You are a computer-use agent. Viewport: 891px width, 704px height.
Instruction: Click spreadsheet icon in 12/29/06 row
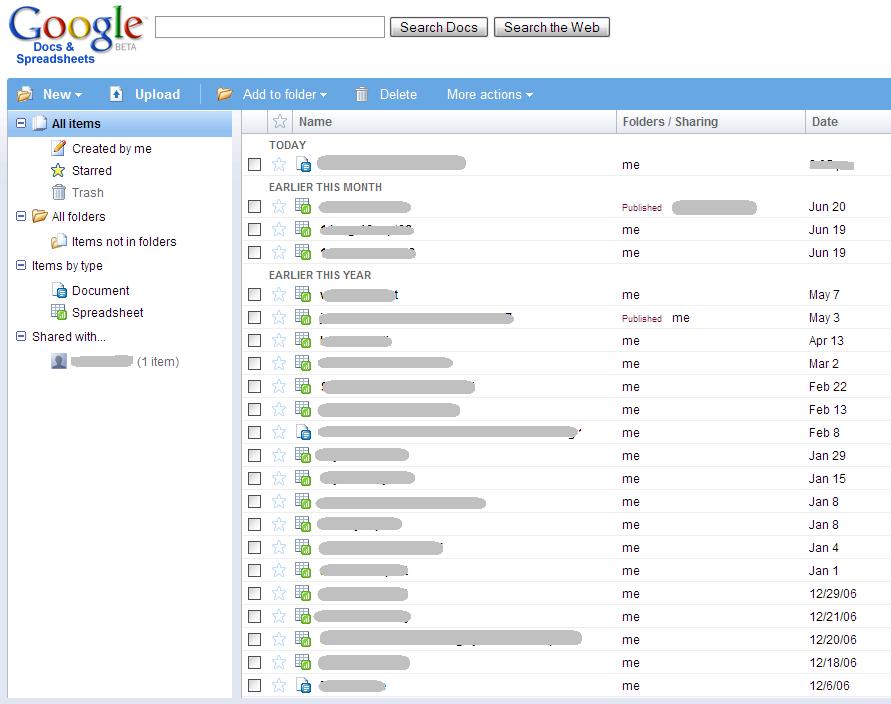(x=303, y=593)
